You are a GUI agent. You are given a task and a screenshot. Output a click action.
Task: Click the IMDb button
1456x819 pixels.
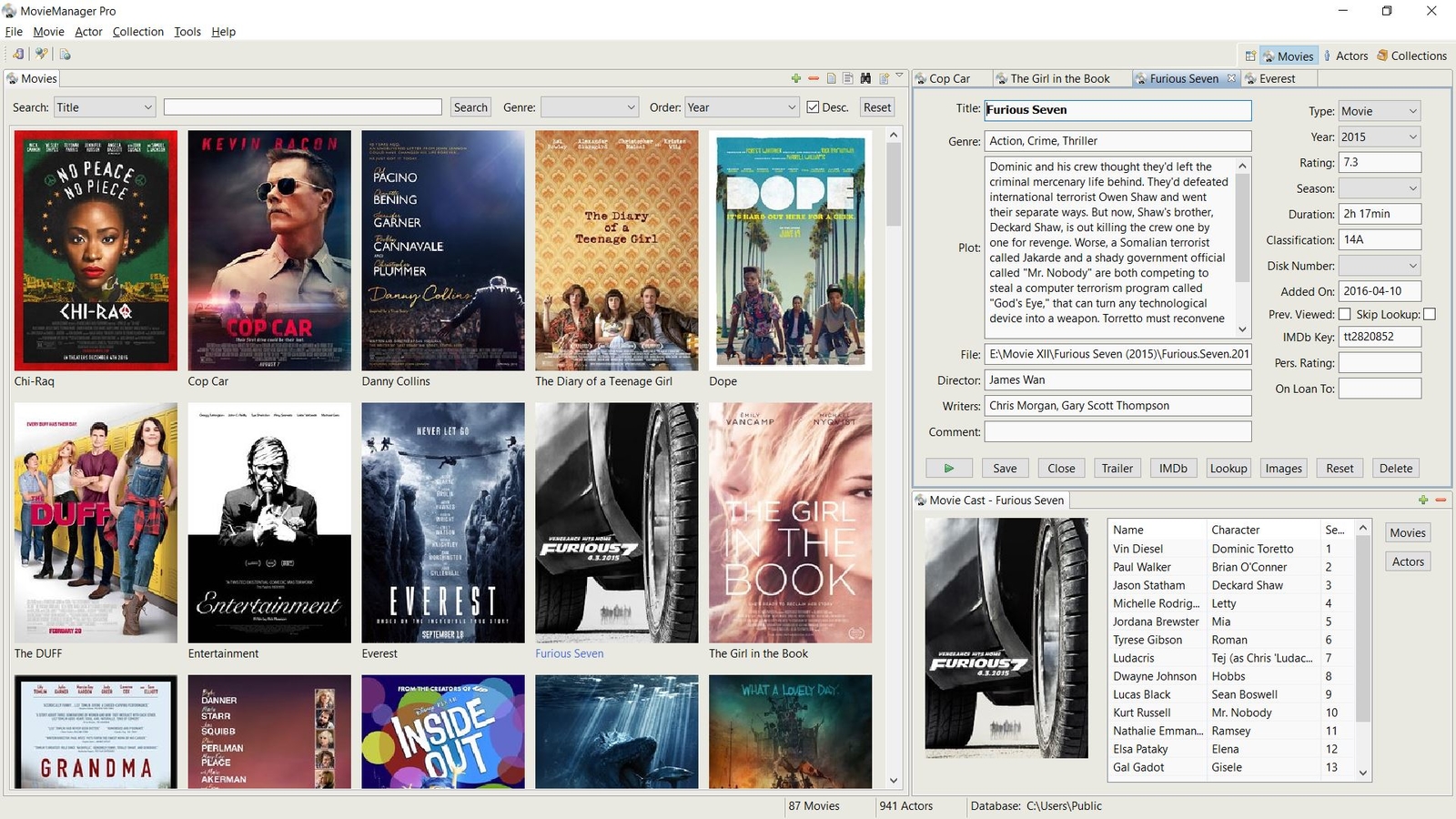[x=1173, y=468]
